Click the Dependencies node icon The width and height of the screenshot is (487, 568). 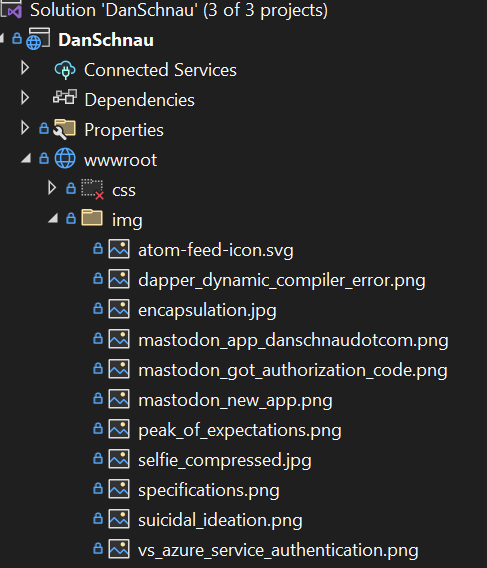65,97
